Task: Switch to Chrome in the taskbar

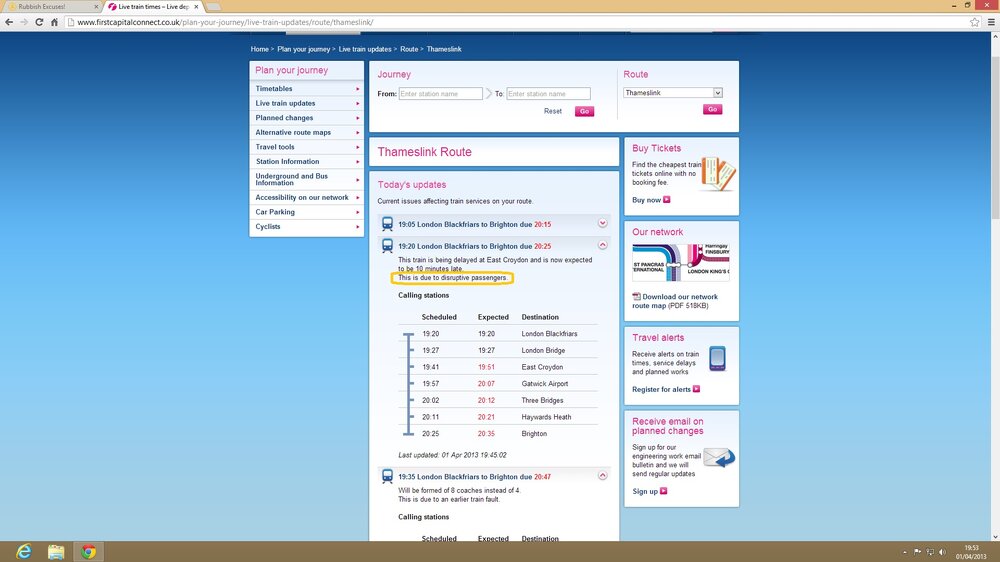Action: 89,552
